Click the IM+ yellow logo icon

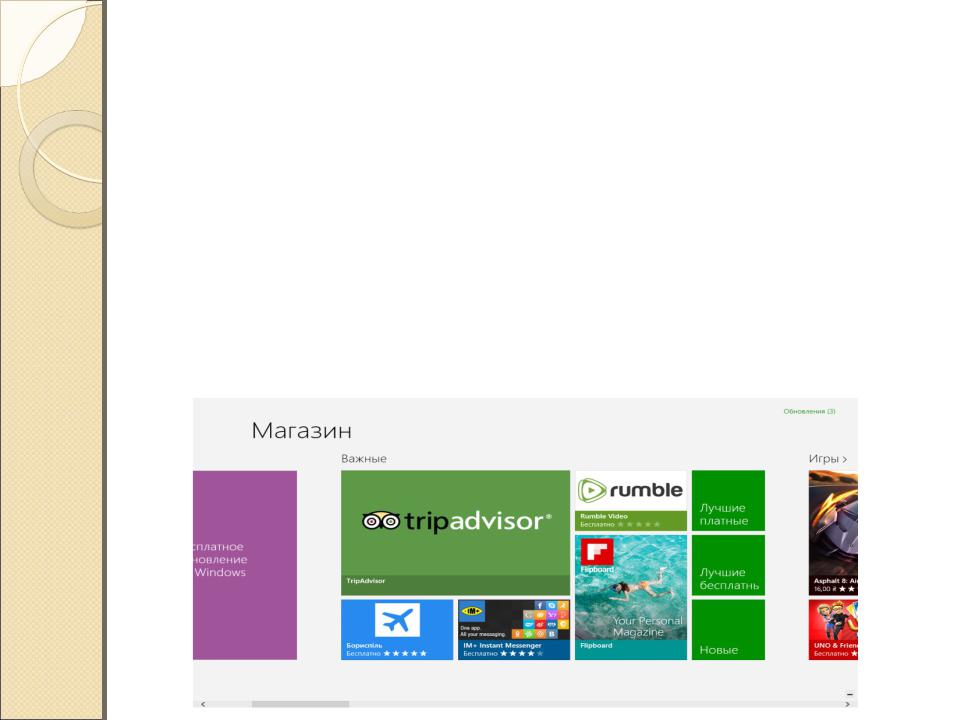[x=471, y=611]
